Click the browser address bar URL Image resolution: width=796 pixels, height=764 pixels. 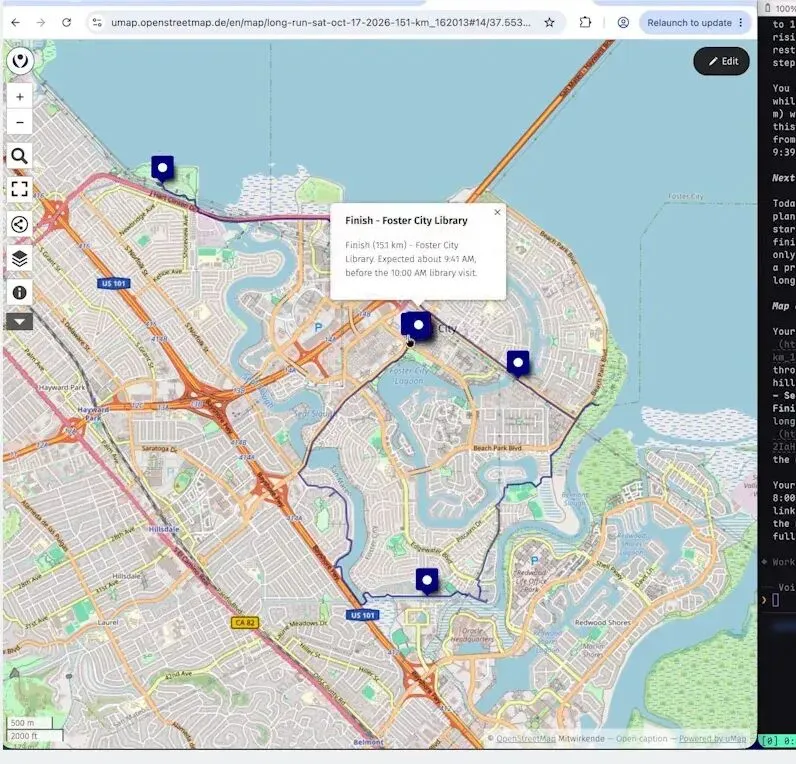[x=320, y=22]
